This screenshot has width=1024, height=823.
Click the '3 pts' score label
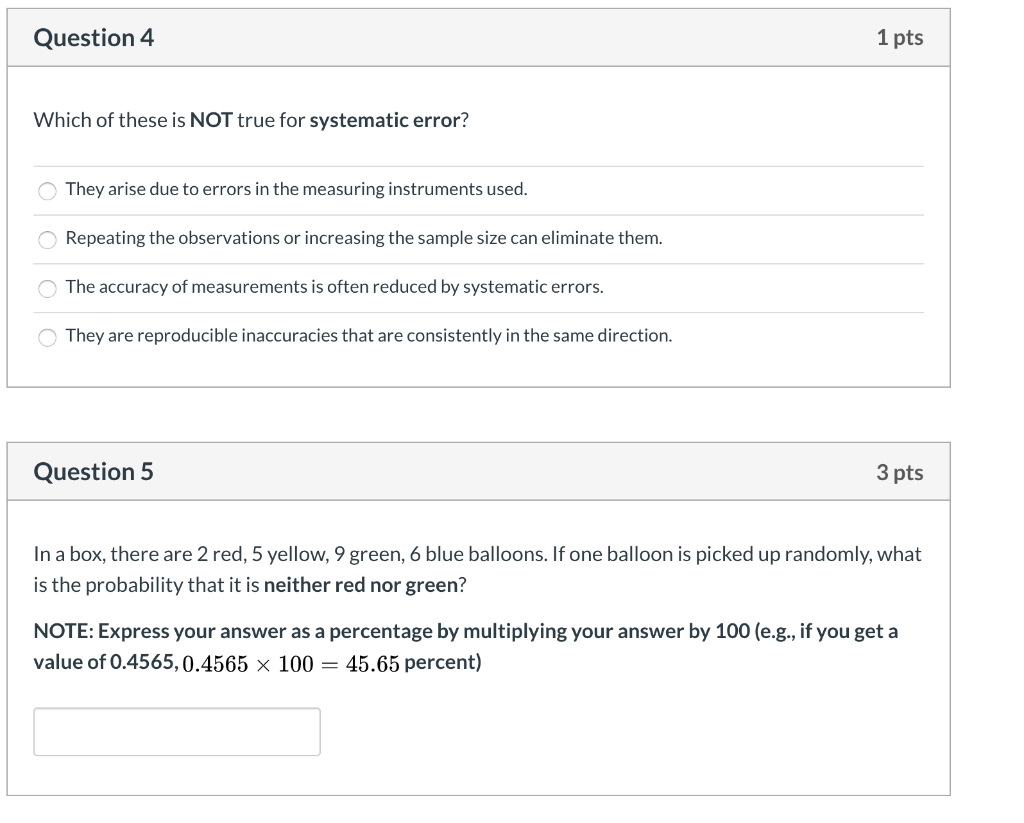899,472
